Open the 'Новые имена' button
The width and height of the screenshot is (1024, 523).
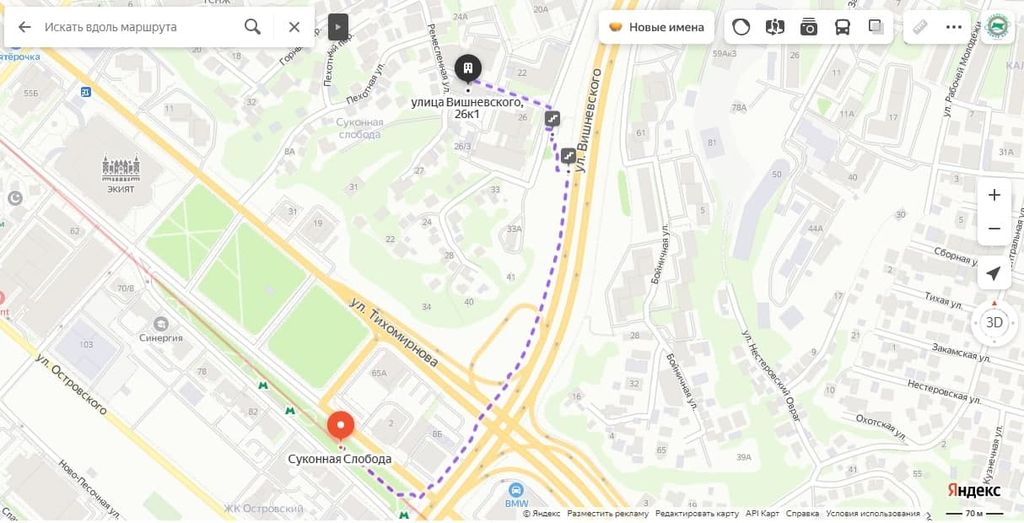click(x=656, y=27)
